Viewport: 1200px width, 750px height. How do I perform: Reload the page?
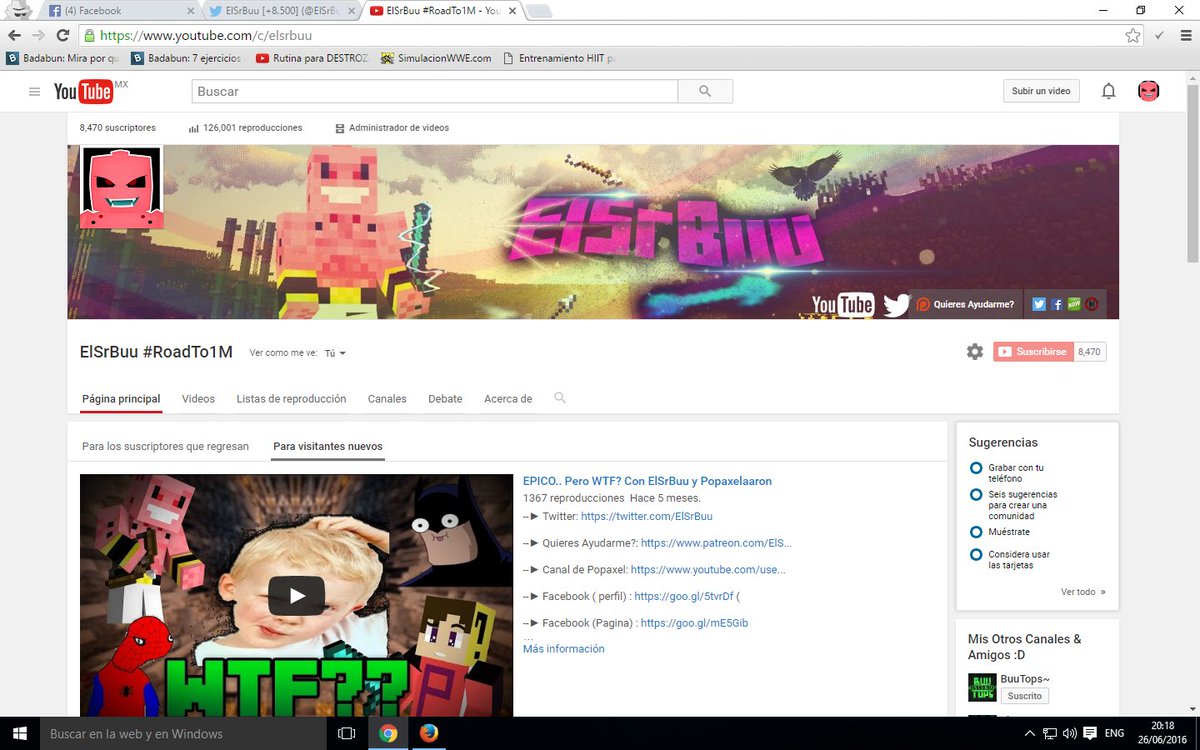[63, 35]
